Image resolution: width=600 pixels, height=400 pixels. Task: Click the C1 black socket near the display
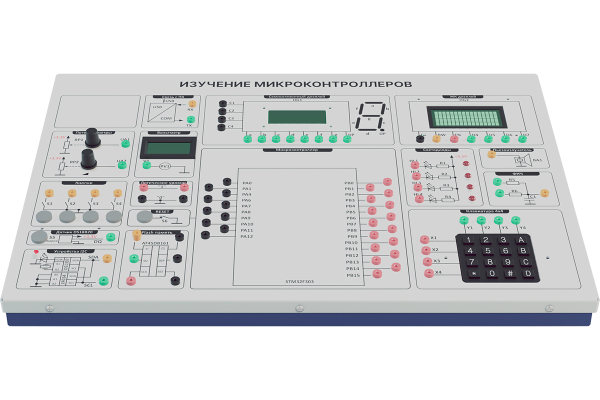point(222,104)
